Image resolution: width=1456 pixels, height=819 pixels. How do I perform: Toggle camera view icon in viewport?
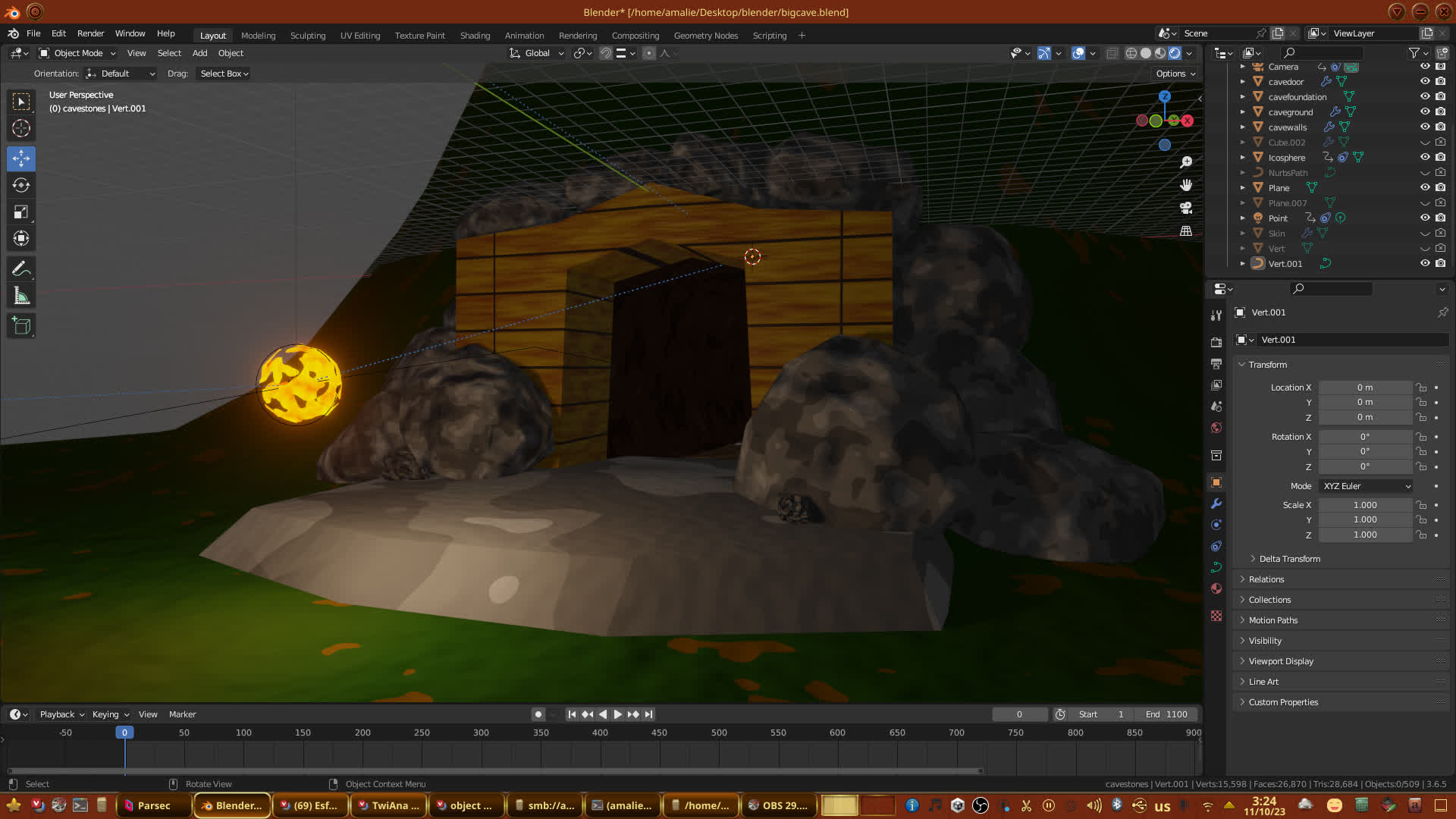[x=1186, y=208]
